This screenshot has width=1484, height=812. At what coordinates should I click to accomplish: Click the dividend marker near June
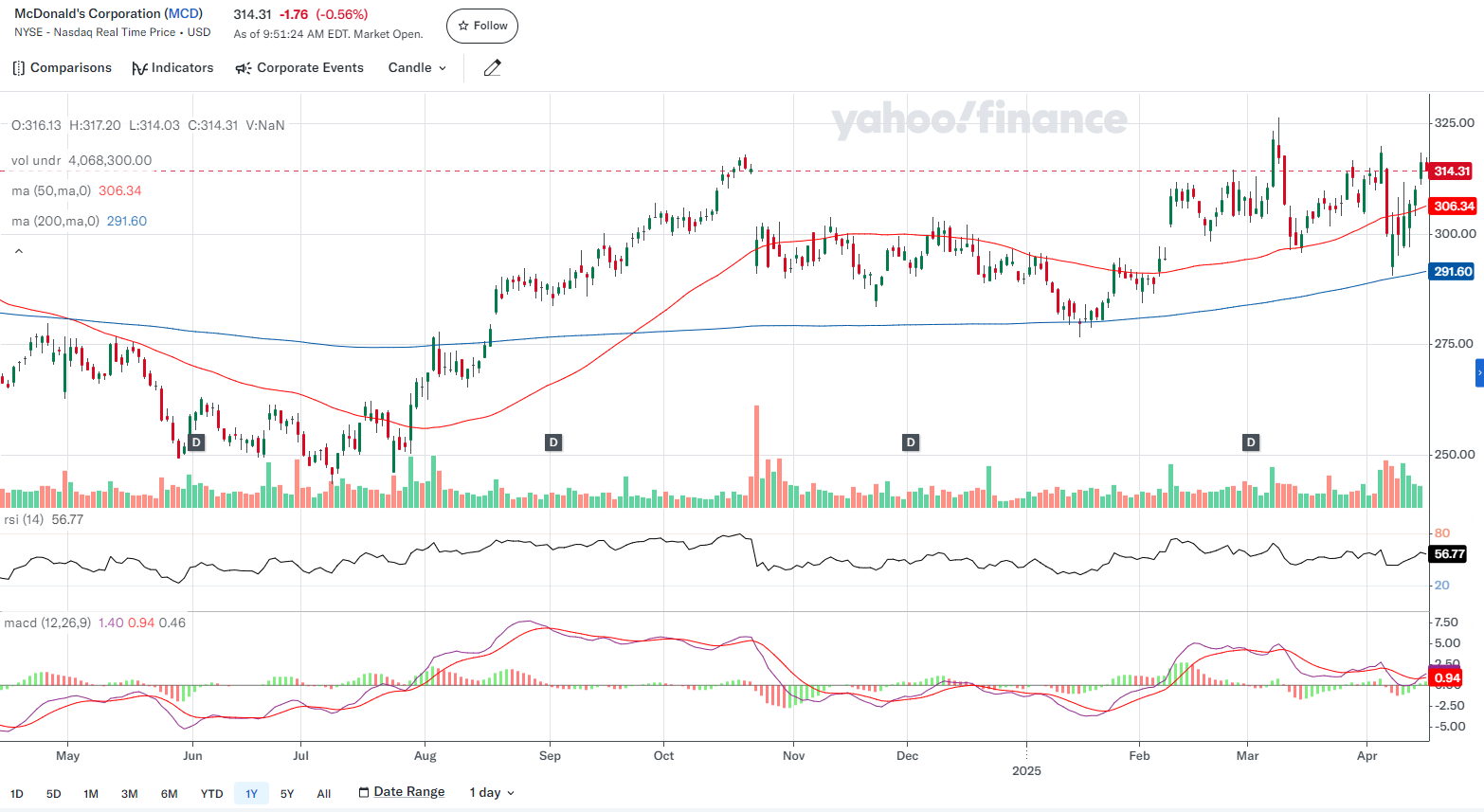pos(196,442)
